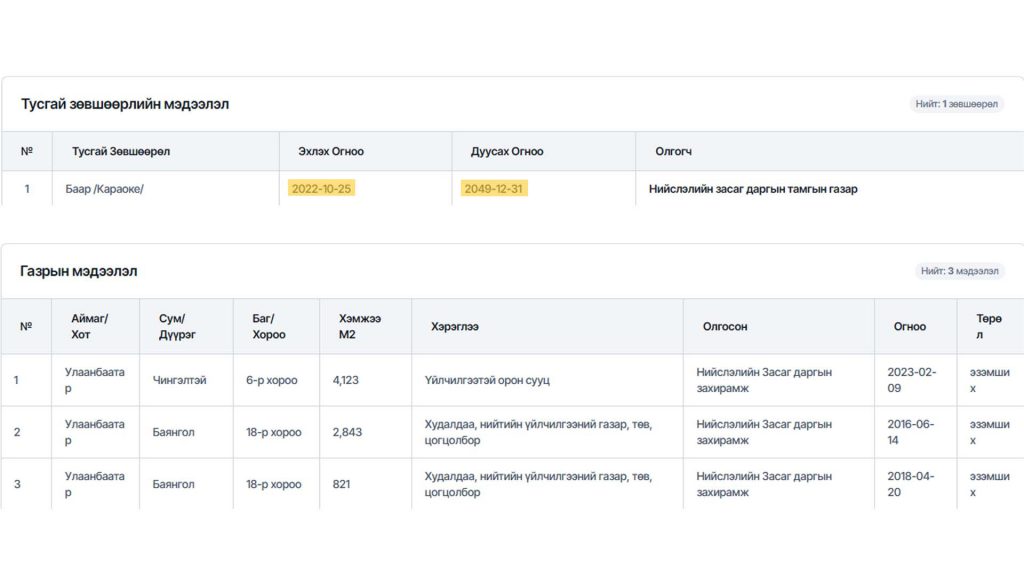The image size is (1024, 576).
Task: Open issuer "Нийслэлийн засаг даргын тамгын газар"
Action: [752, 189]
